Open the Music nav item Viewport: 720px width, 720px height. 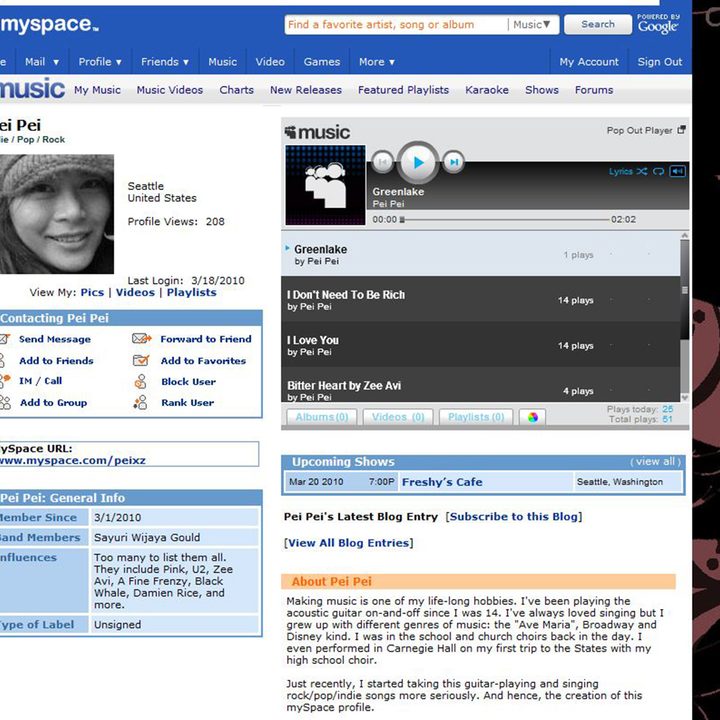222,62
